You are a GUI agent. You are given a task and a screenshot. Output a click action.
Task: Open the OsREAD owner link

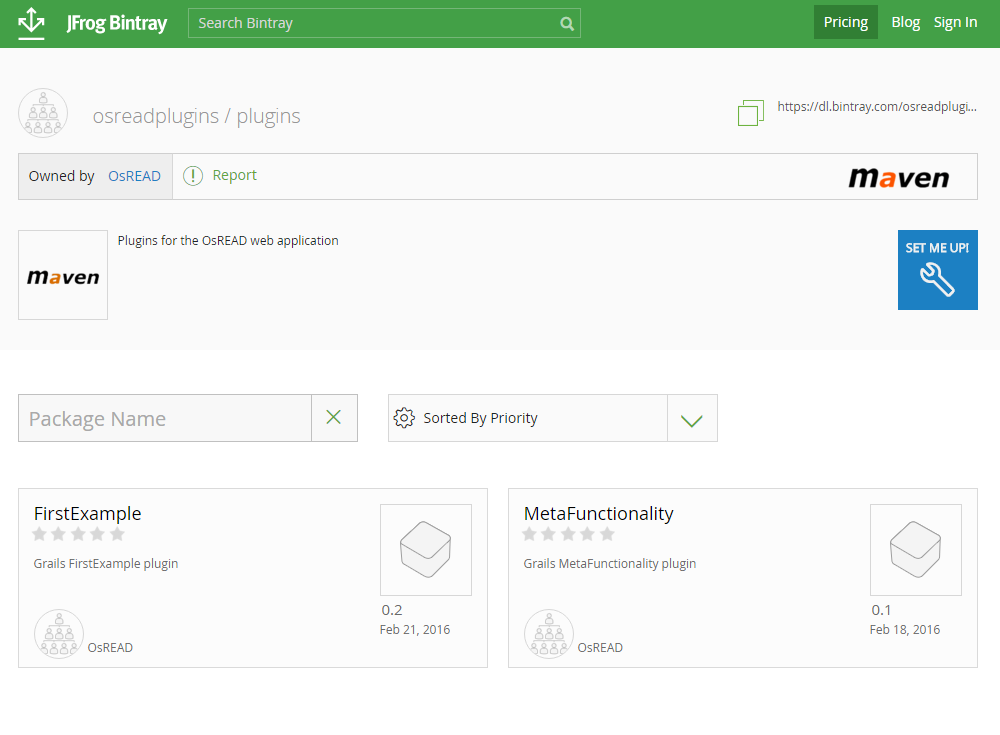[135, 176]
